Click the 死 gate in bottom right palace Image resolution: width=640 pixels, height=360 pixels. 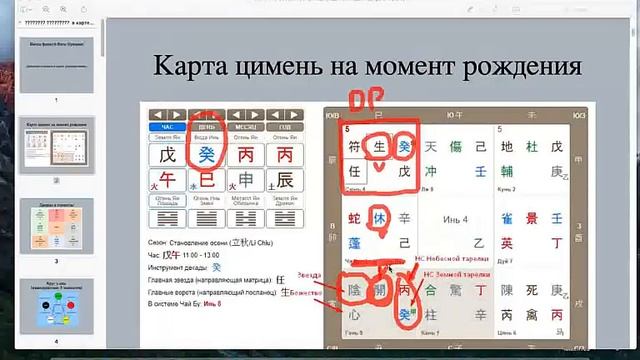pyautogui.click(x=531, y=290)
